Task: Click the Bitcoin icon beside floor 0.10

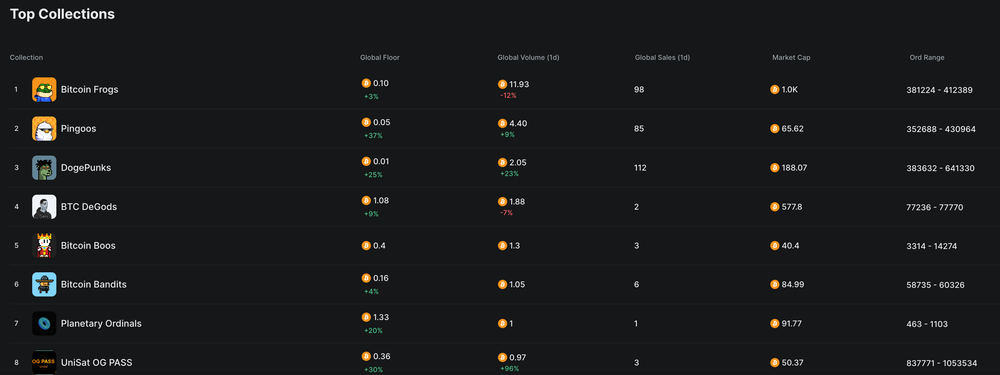Action: (366, 83)
